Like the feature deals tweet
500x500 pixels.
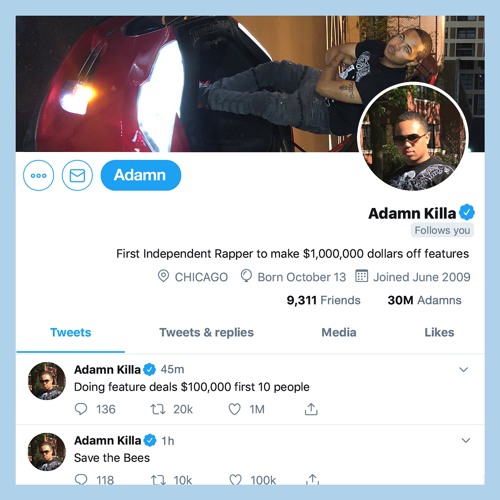pos(234,409)
